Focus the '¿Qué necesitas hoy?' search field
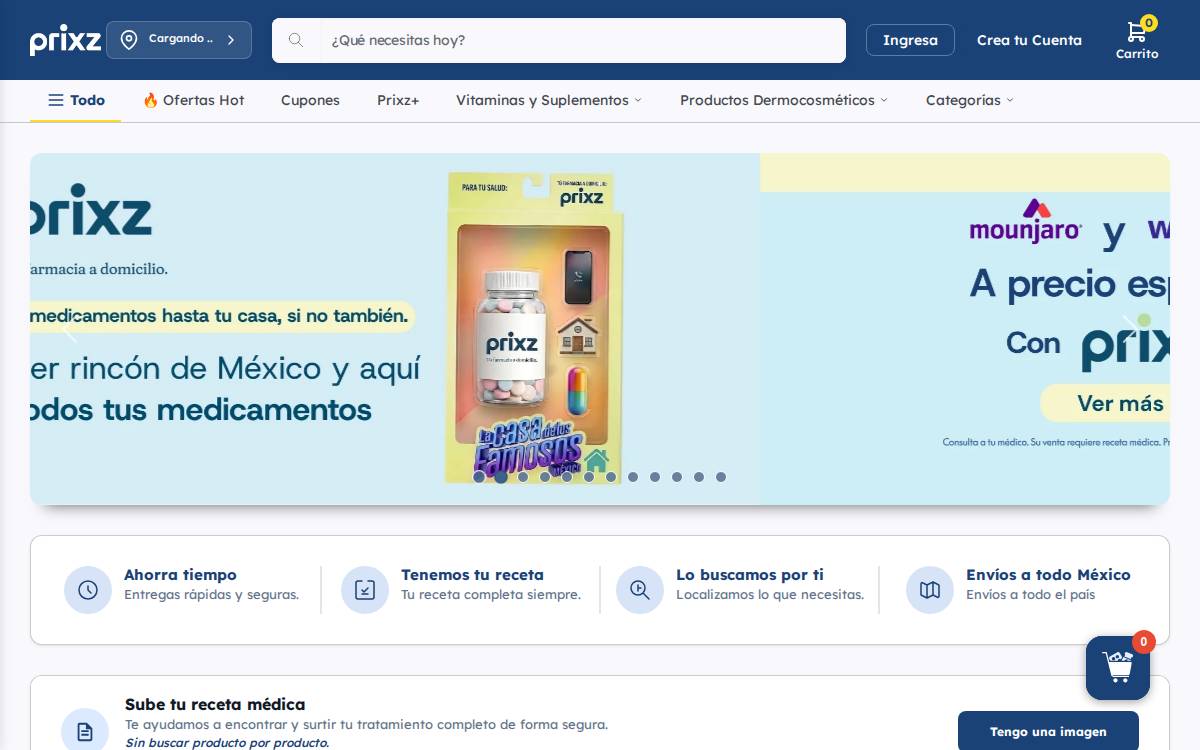The width and height of the screenshot is (1200, 750). (582, 40)
